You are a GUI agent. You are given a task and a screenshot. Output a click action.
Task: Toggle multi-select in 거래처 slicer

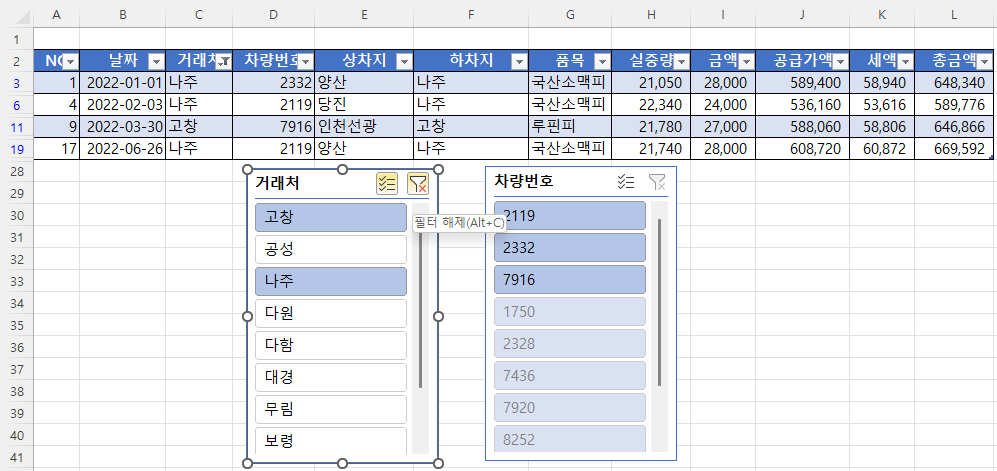tap(387, 184)
